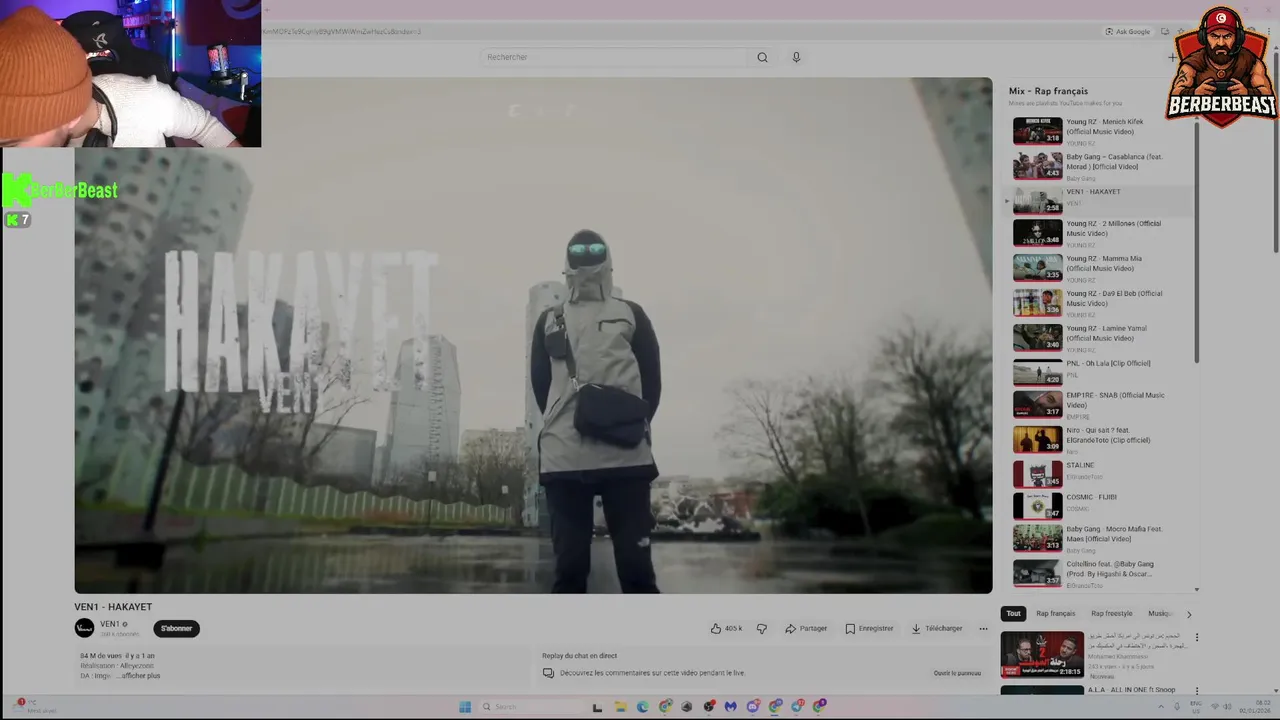Click the voice search microphone icon
Image resolution: width=1280 pixels, height=720 pixels.
click(796, 57)
